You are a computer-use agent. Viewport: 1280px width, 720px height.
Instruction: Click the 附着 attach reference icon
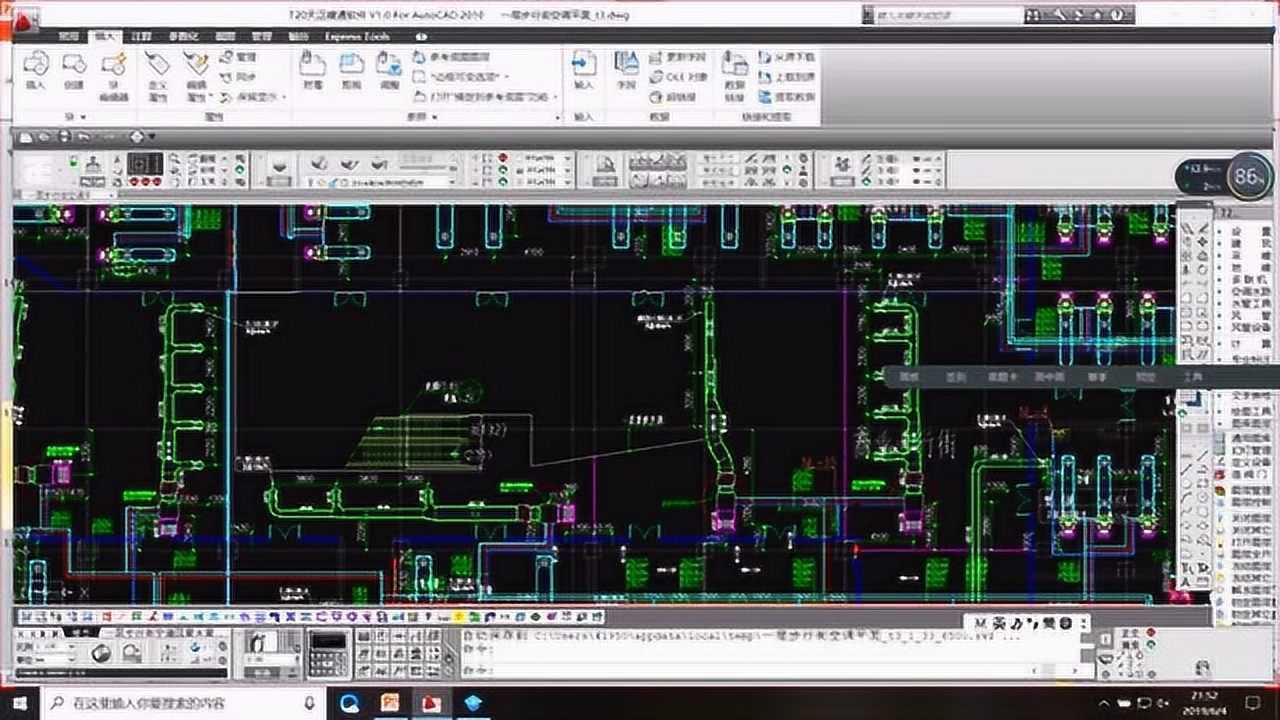[313, 65]
